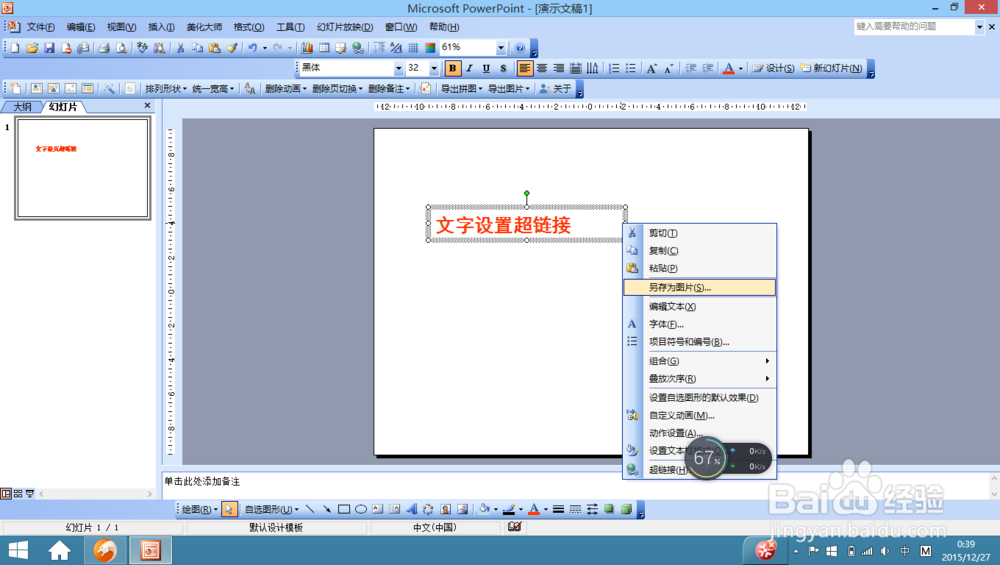Show the grid with the grid icon

[413, 48]
